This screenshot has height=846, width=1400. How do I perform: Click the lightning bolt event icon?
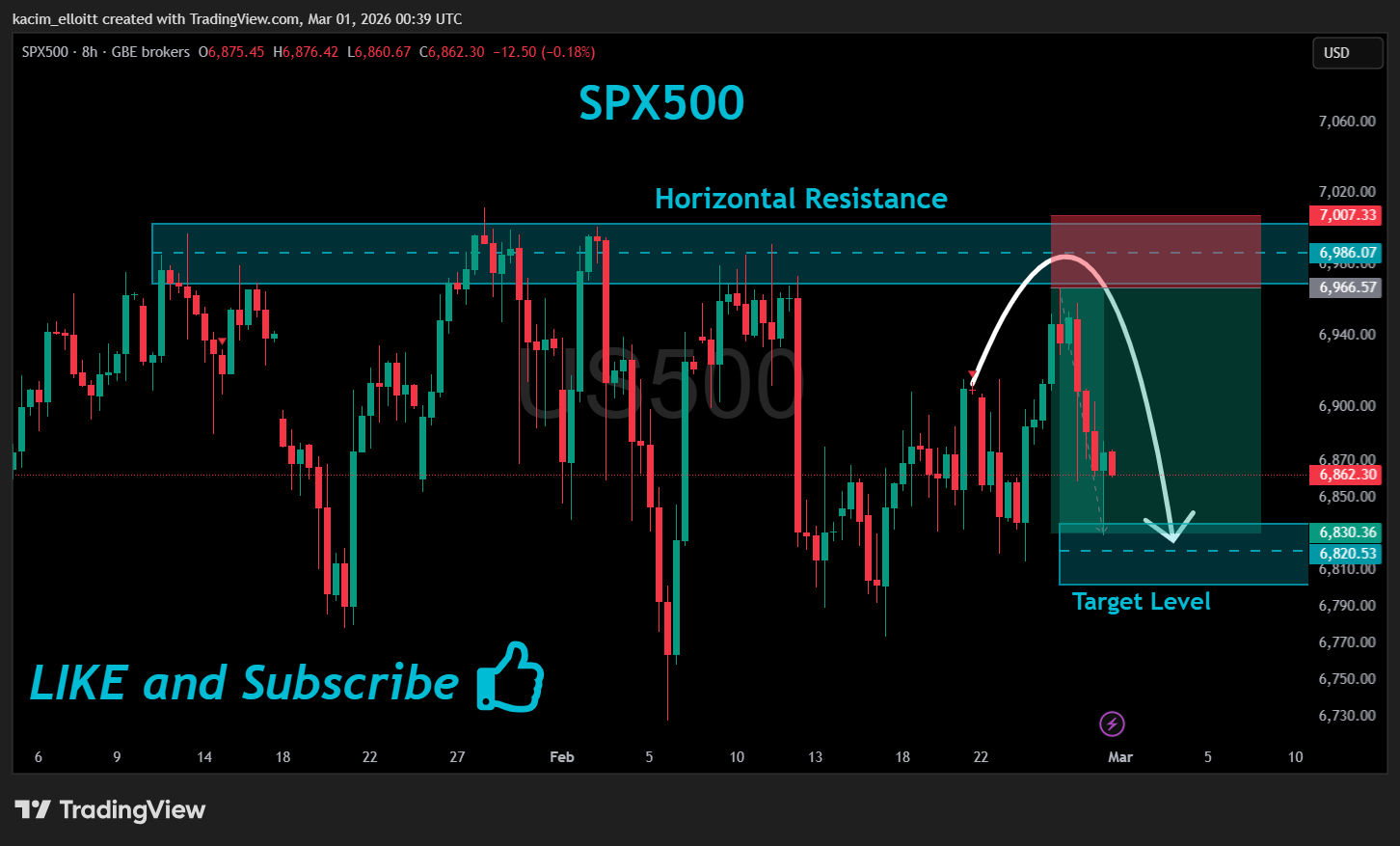[x=1112, y=723]
